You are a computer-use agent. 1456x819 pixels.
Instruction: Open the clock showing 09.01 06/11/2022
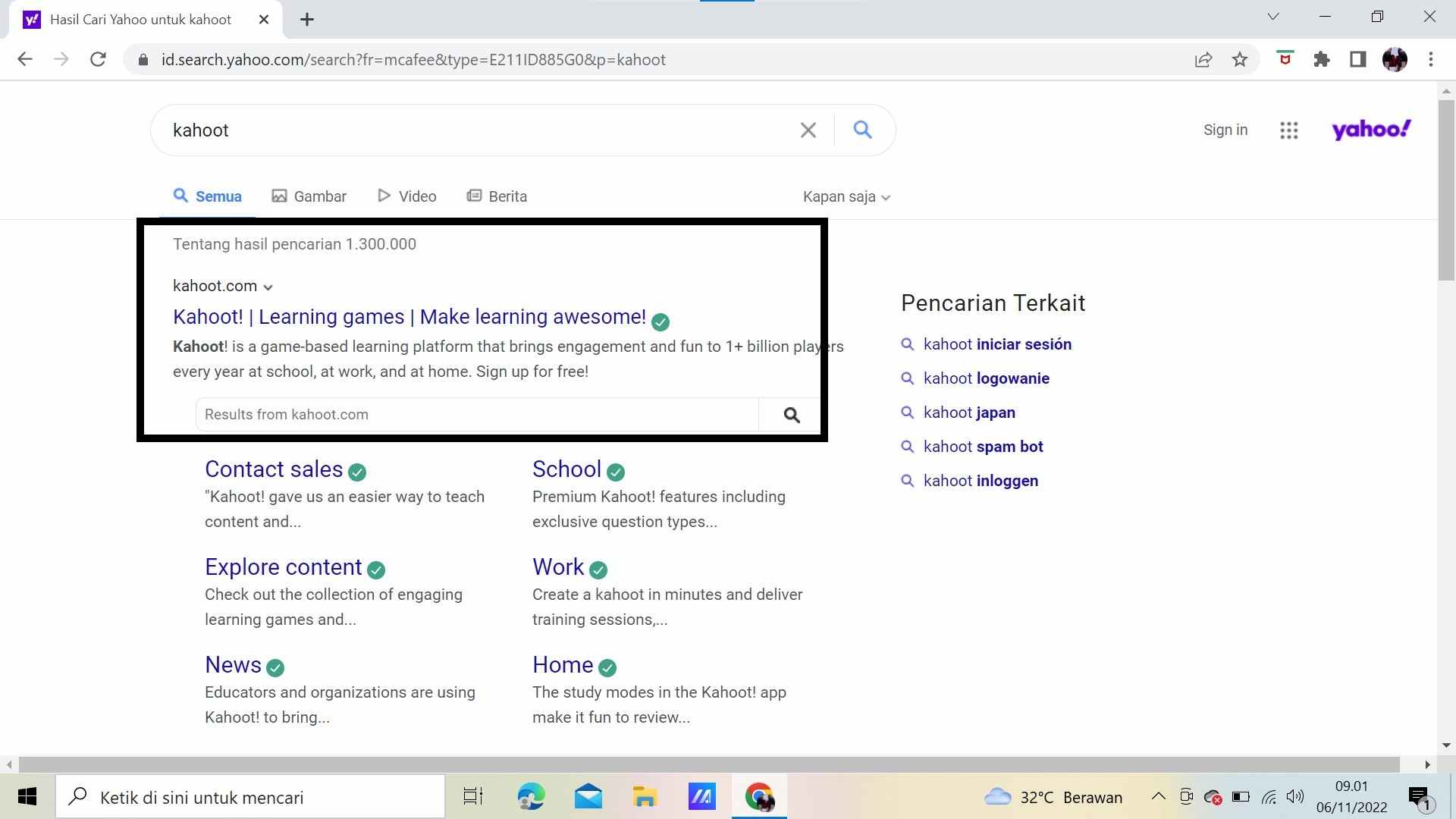[1351, 797]
